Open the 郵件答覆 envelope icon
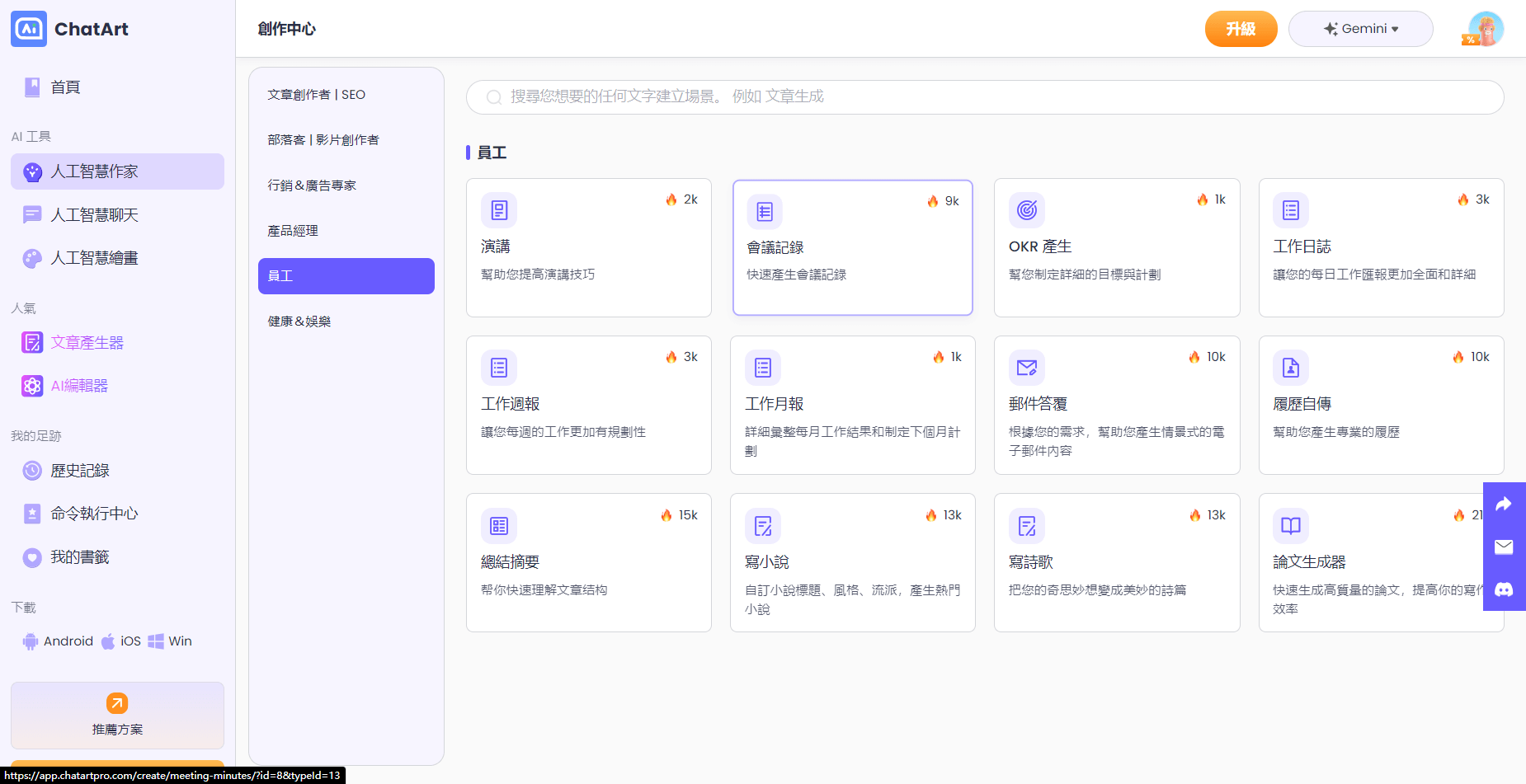 click(1027, 368)
